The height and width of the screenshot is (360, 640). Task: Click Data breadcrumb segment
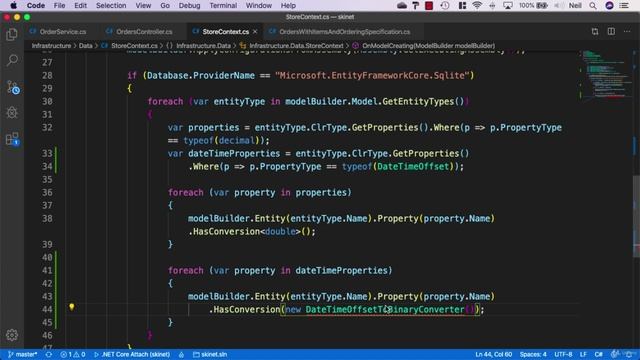point(85,46)
